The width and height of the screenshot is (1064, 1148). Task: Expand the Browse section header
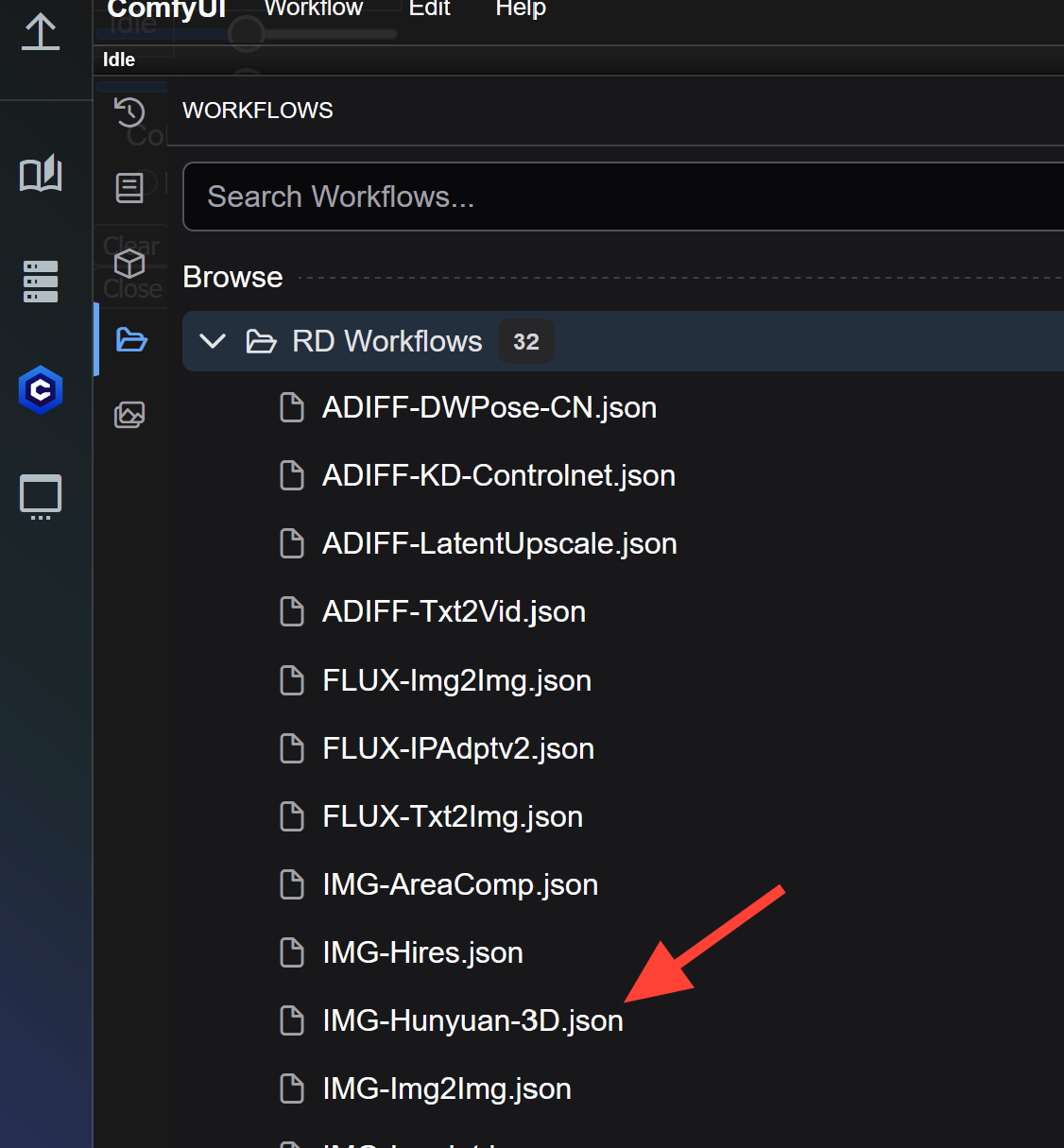(x=232, y=276)
